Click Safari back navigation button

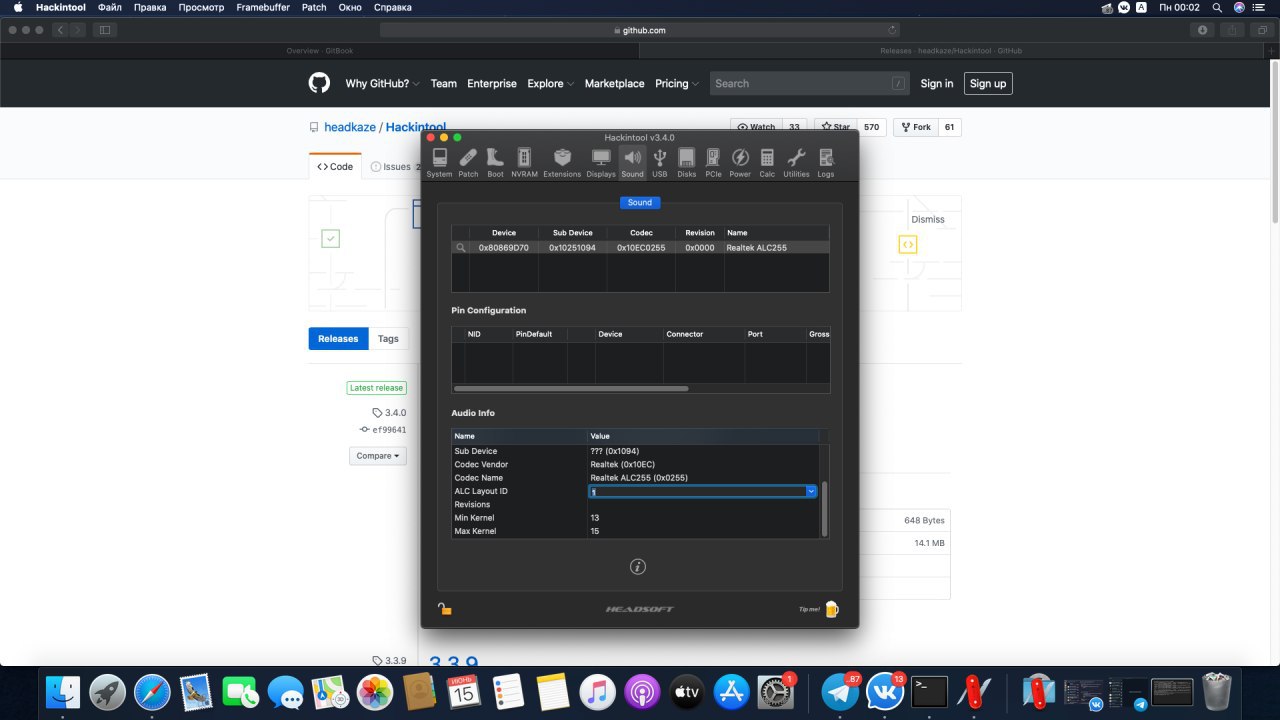click(x=60, y=30)
